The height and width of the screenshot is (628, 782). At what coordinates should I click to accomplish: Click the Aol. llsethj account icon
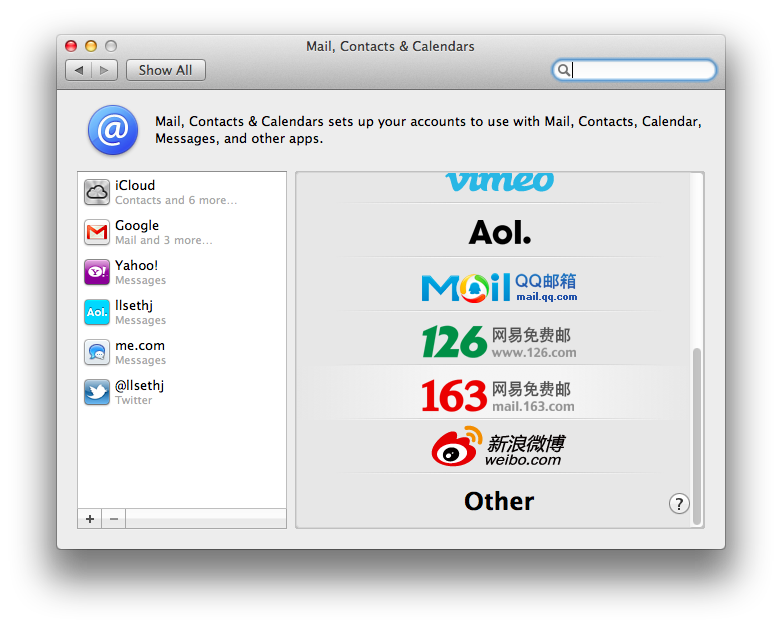(97, 312)
